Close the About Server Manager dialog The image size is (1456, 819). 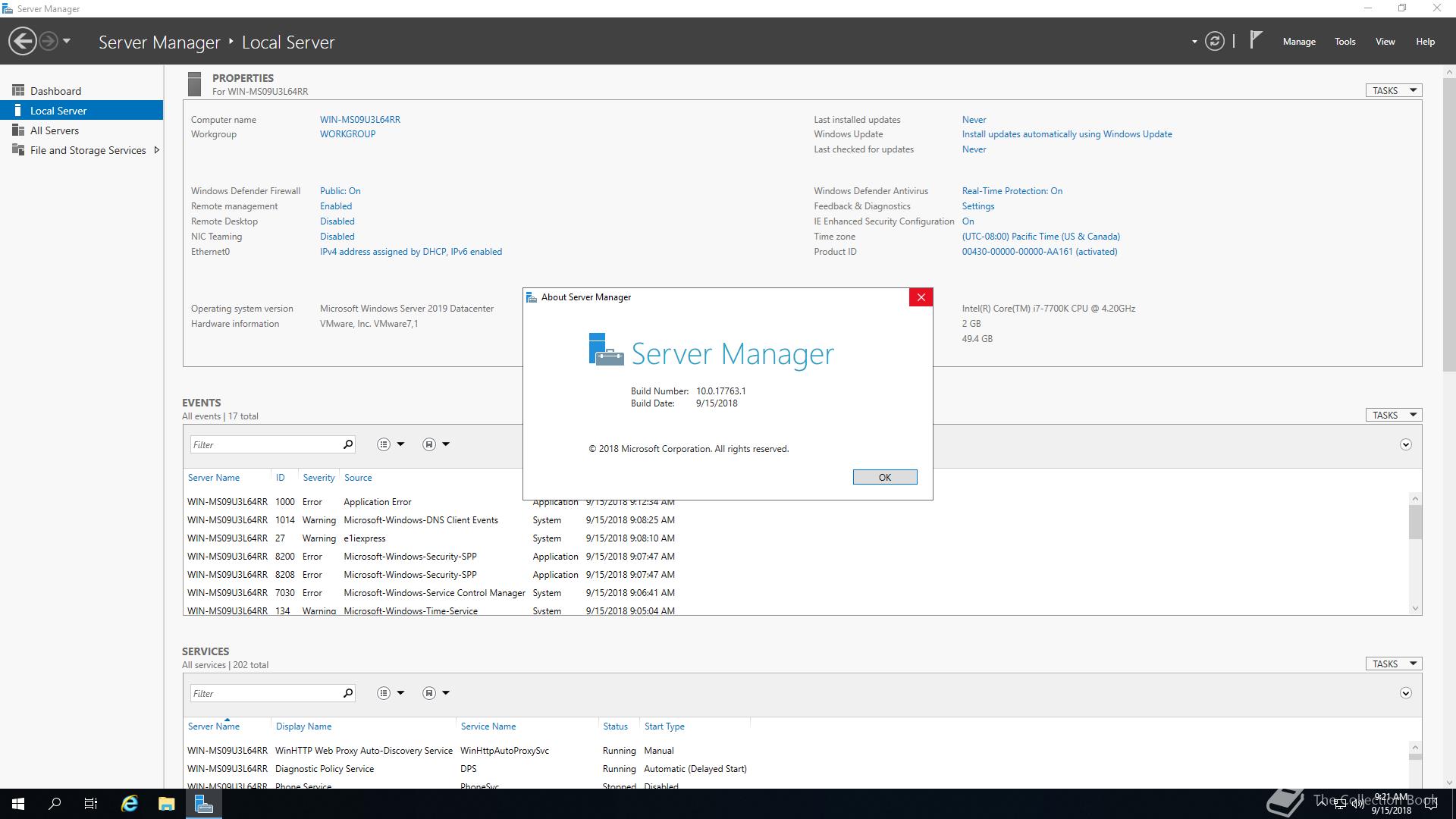921,297
